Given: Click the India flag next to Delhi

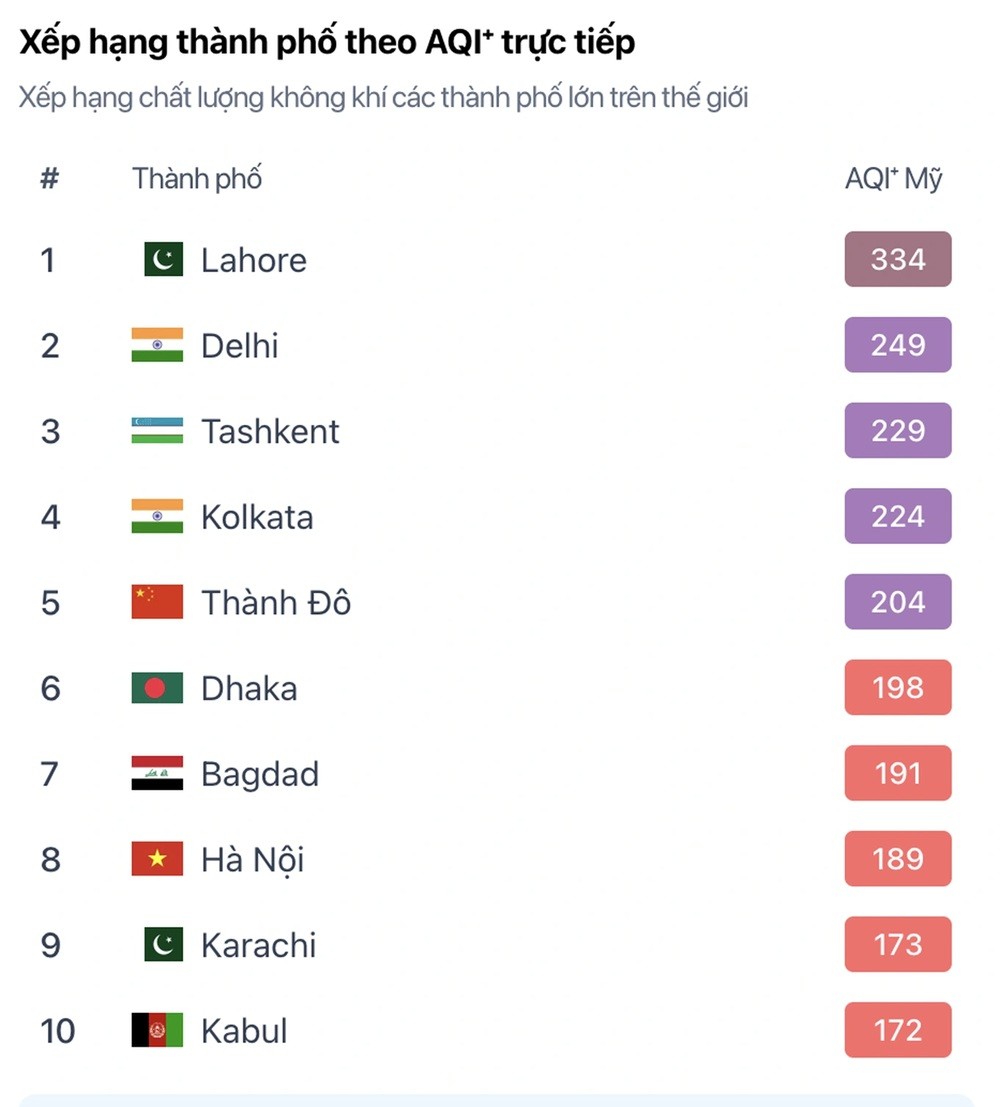Looking at the screenshot, I should pos(157,345).
